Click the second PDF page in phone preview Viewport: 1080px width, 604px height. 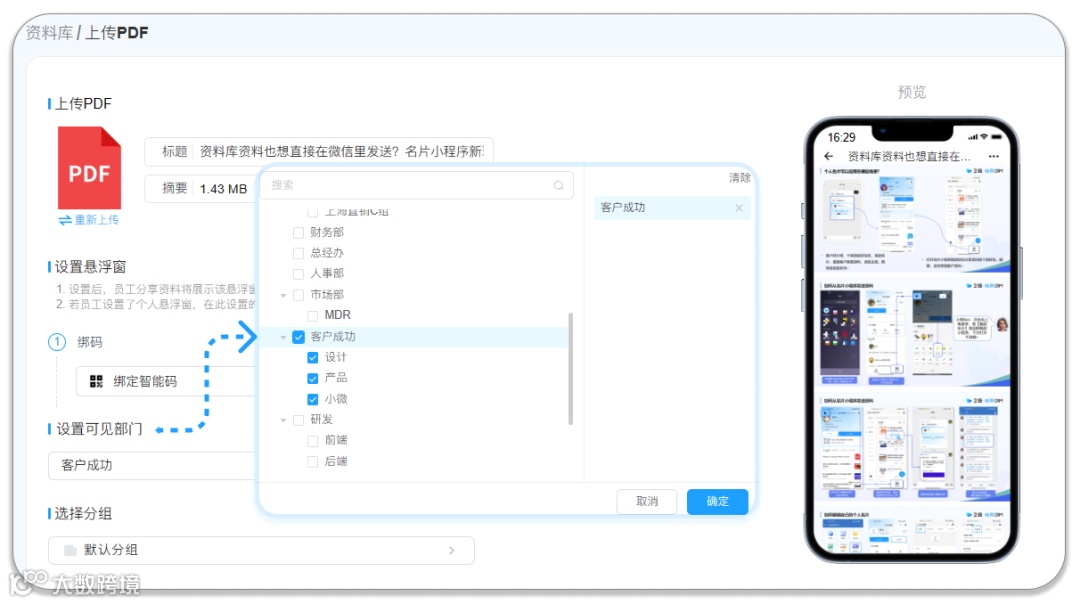[x=912, y=334]
